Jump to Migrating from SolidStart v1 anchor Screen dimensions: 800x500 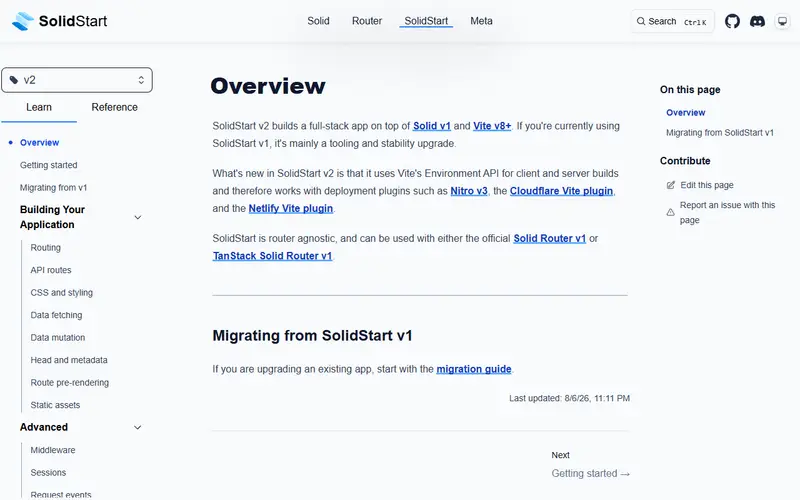[719, 133]
